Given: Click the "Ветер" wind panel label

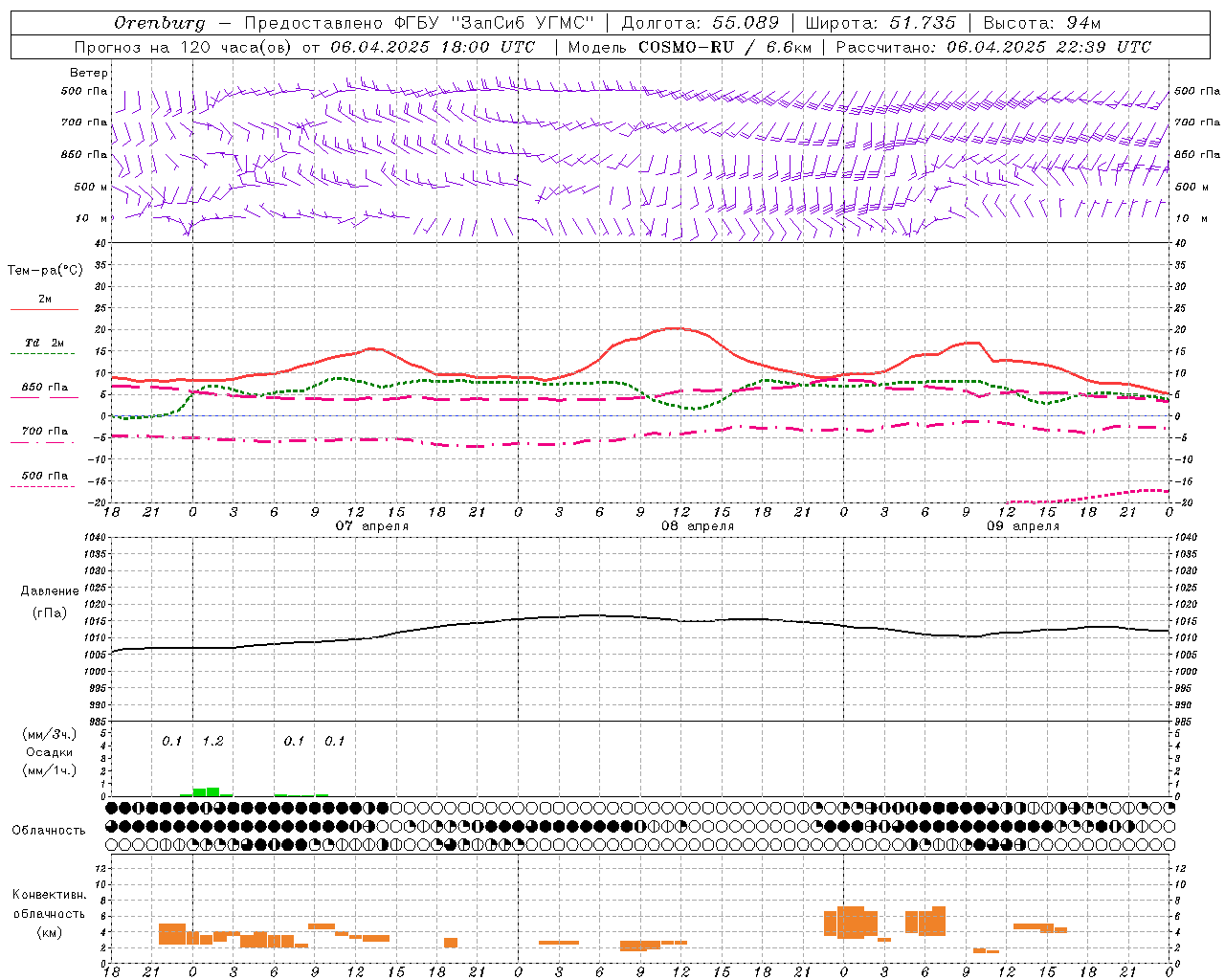Looking at the screenshot, I should click(89, 73).
